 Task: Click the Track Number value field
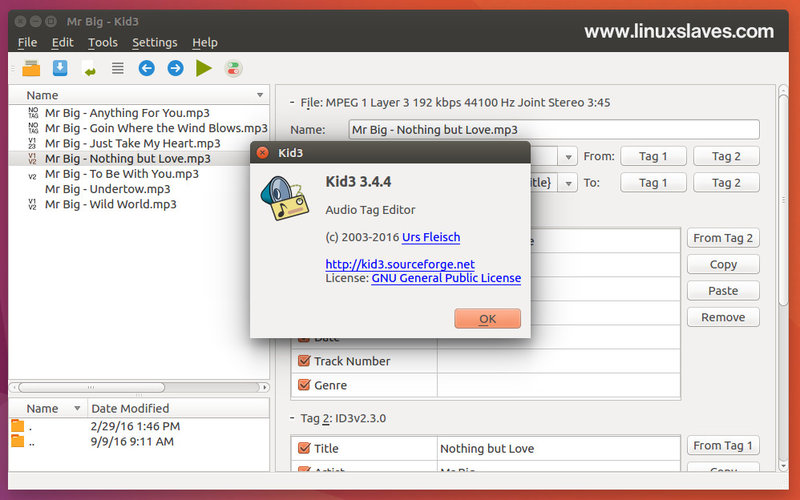(x=559, y=361)
